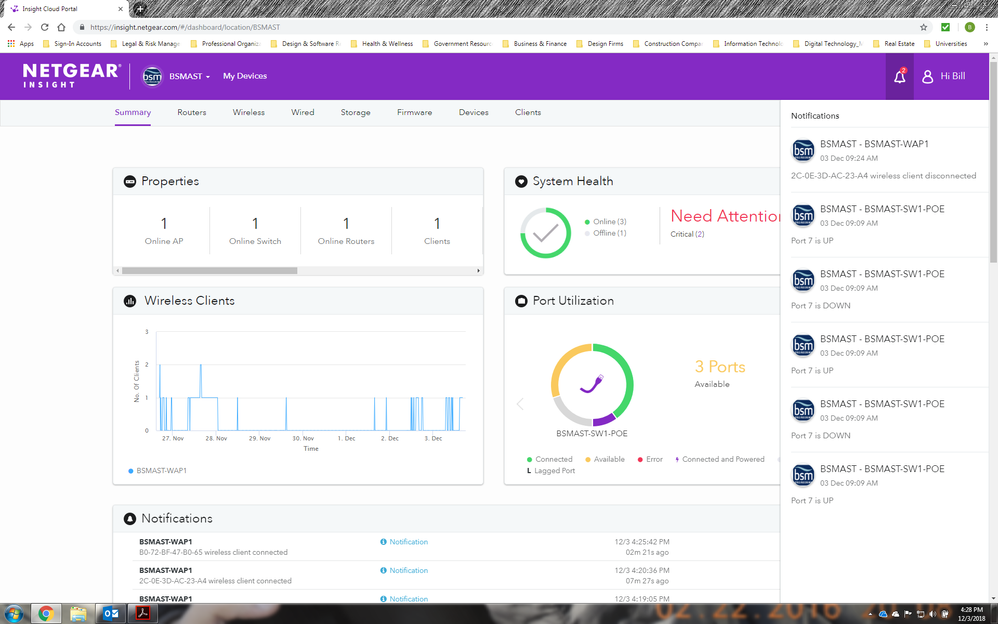
Task: Toggle Connected legend in Port Utilization
Action: 549,460
